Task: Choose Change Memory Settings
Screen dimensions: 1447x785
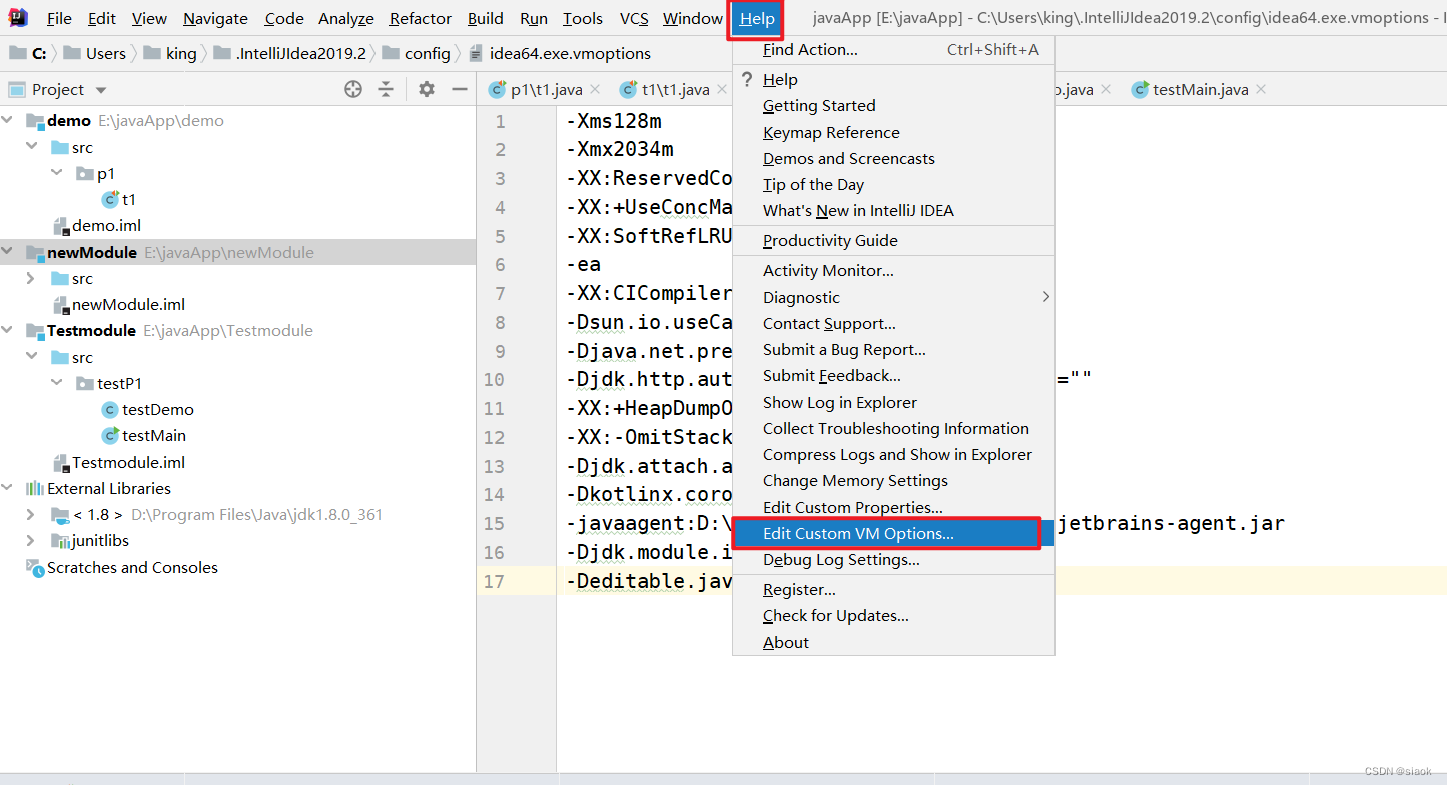Action: pos(894,480)
